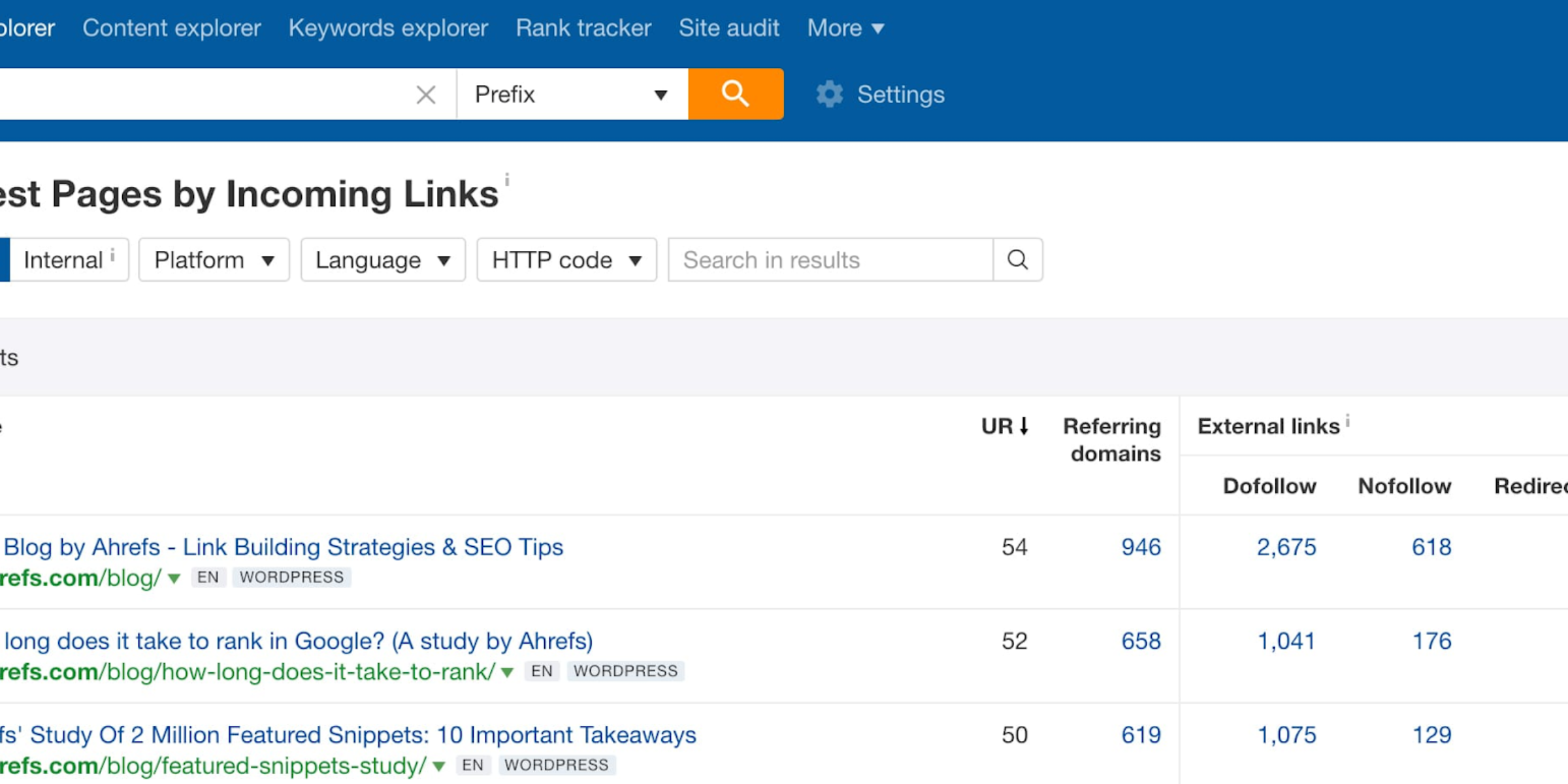Open the ahrefs.com/blog/ URL

pos(80,578)
